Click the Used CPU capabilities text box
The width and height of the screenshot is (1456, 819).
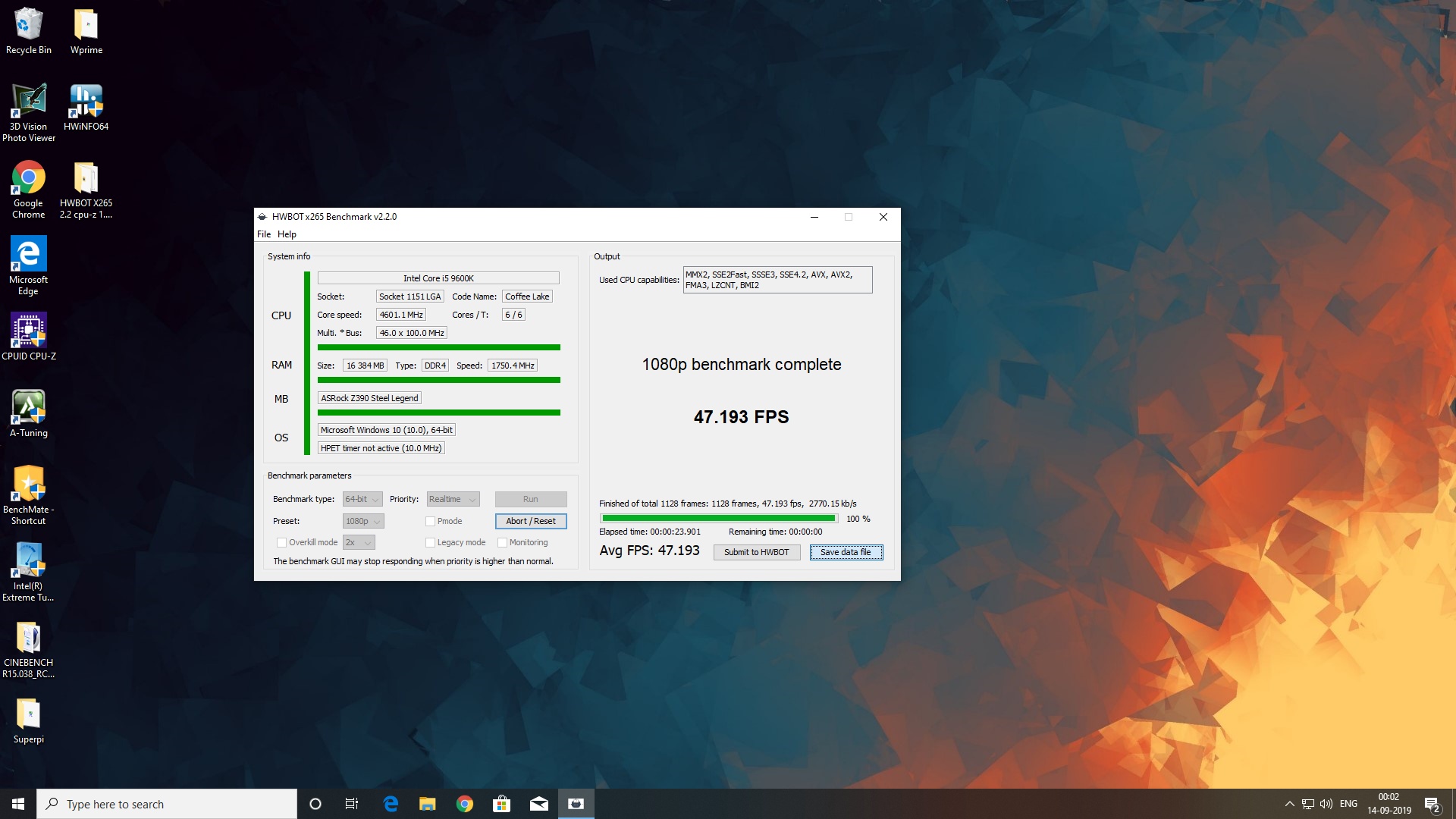[x=778, y=280]
